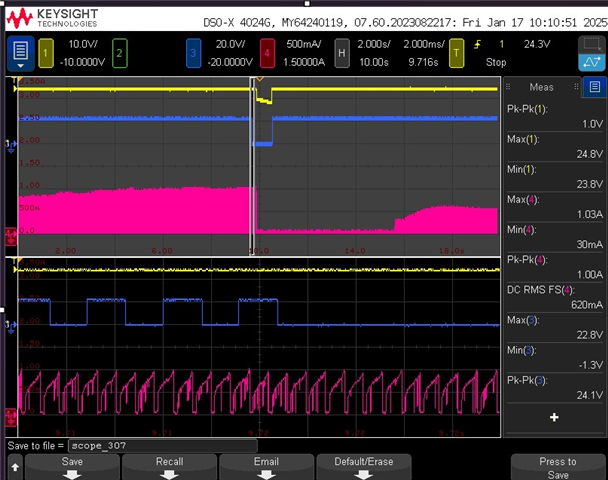Click the channel 4 ground marker in lower plot

[x=10, y=417]
